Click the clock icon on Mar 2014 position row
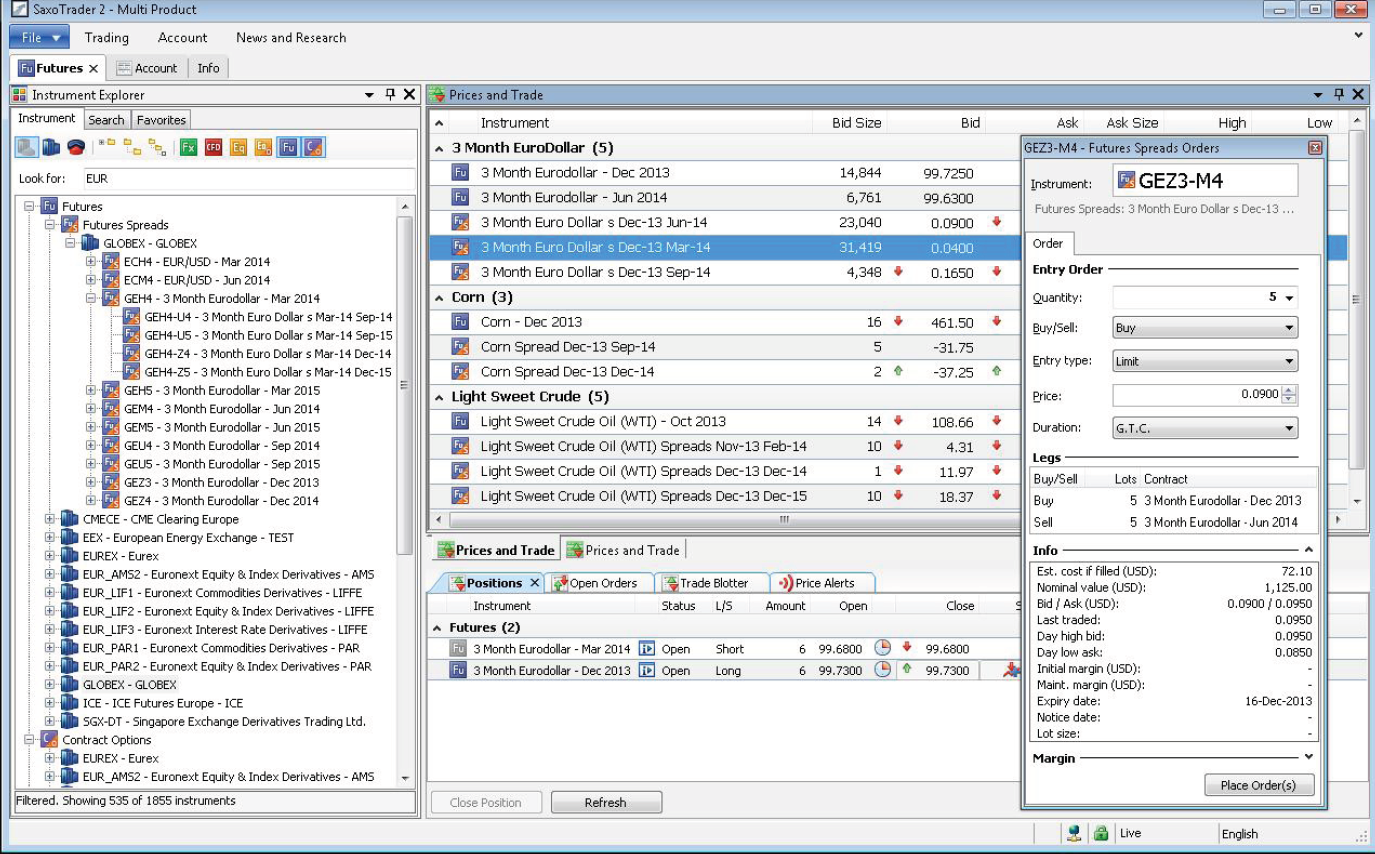The height and width of the screenshot is (854, 1375). pos(882,648)
